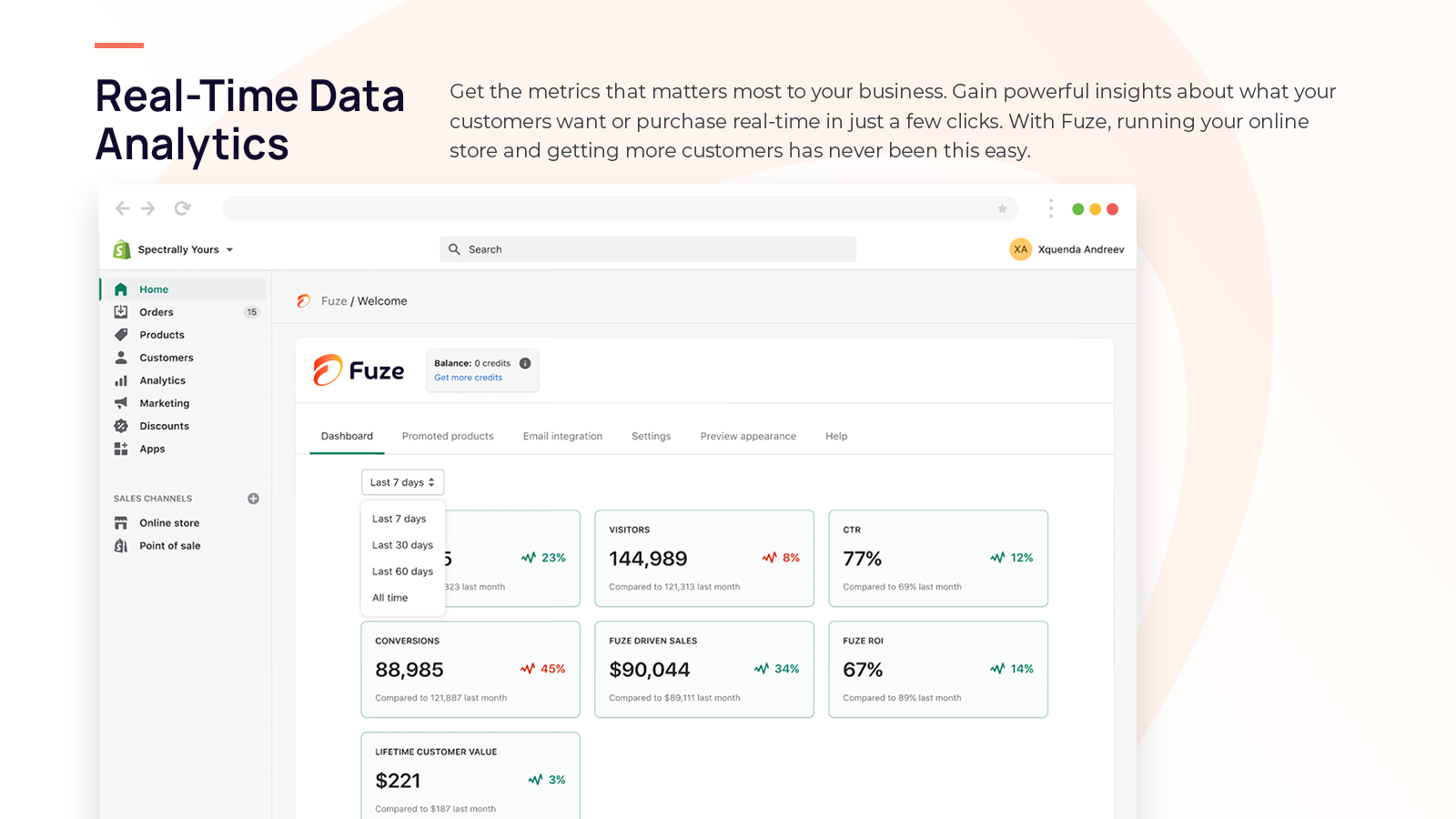The width and height of the screenshot is (1456, 819).
Task: Select Last 30 days from the list
Action: tap(401, 545)
